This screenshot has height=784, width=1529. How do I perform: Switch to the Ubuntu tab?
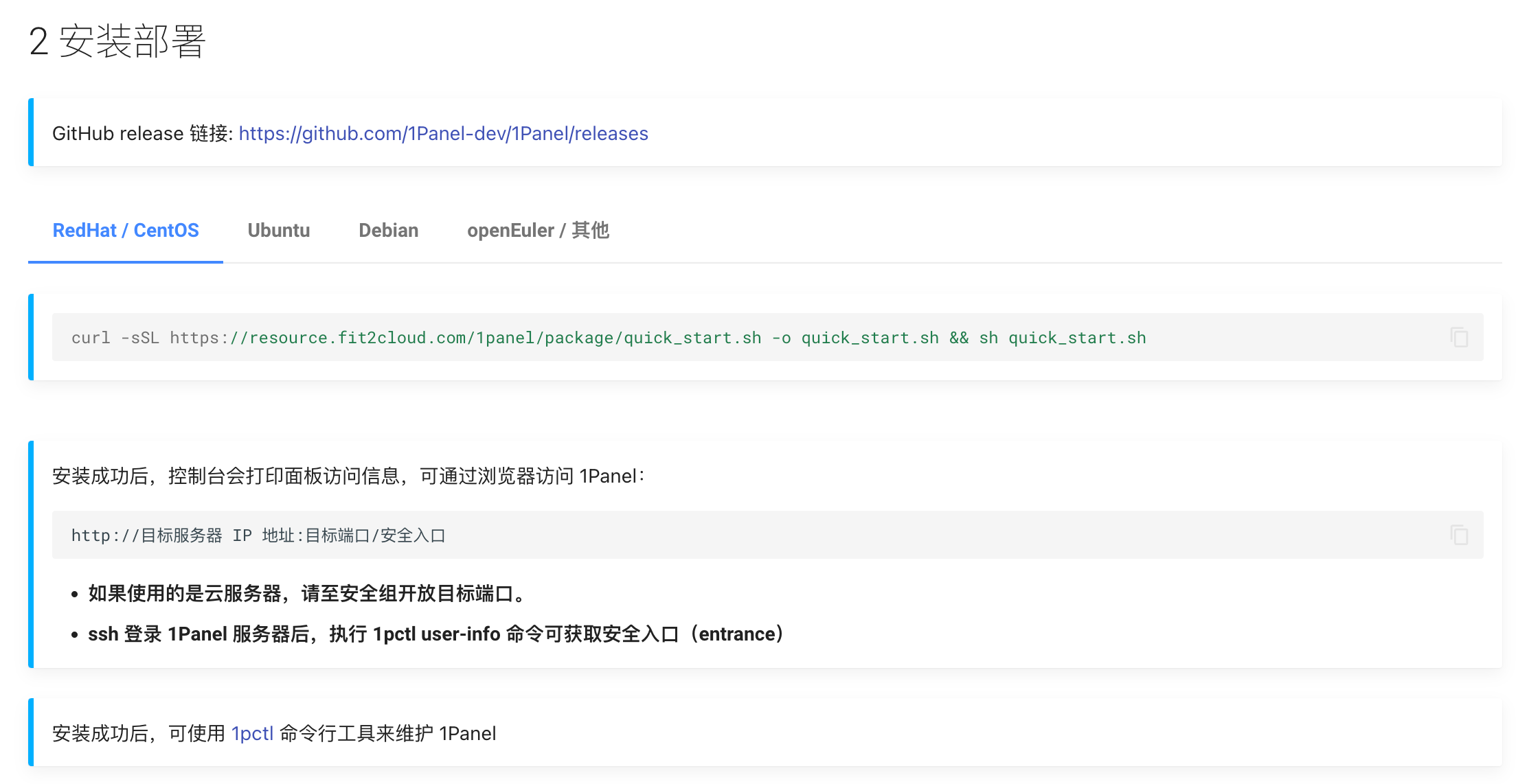[278, 231]
